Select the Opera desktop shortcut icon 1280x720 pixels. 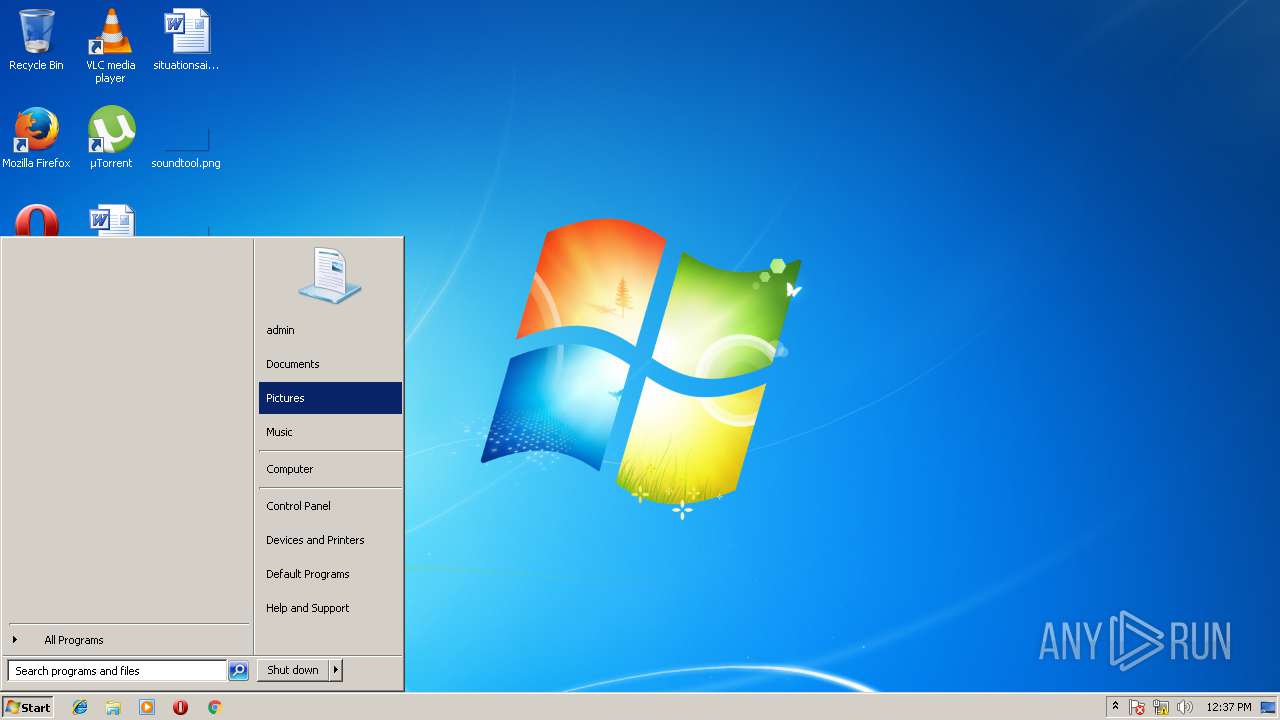[x=36, y=220]
